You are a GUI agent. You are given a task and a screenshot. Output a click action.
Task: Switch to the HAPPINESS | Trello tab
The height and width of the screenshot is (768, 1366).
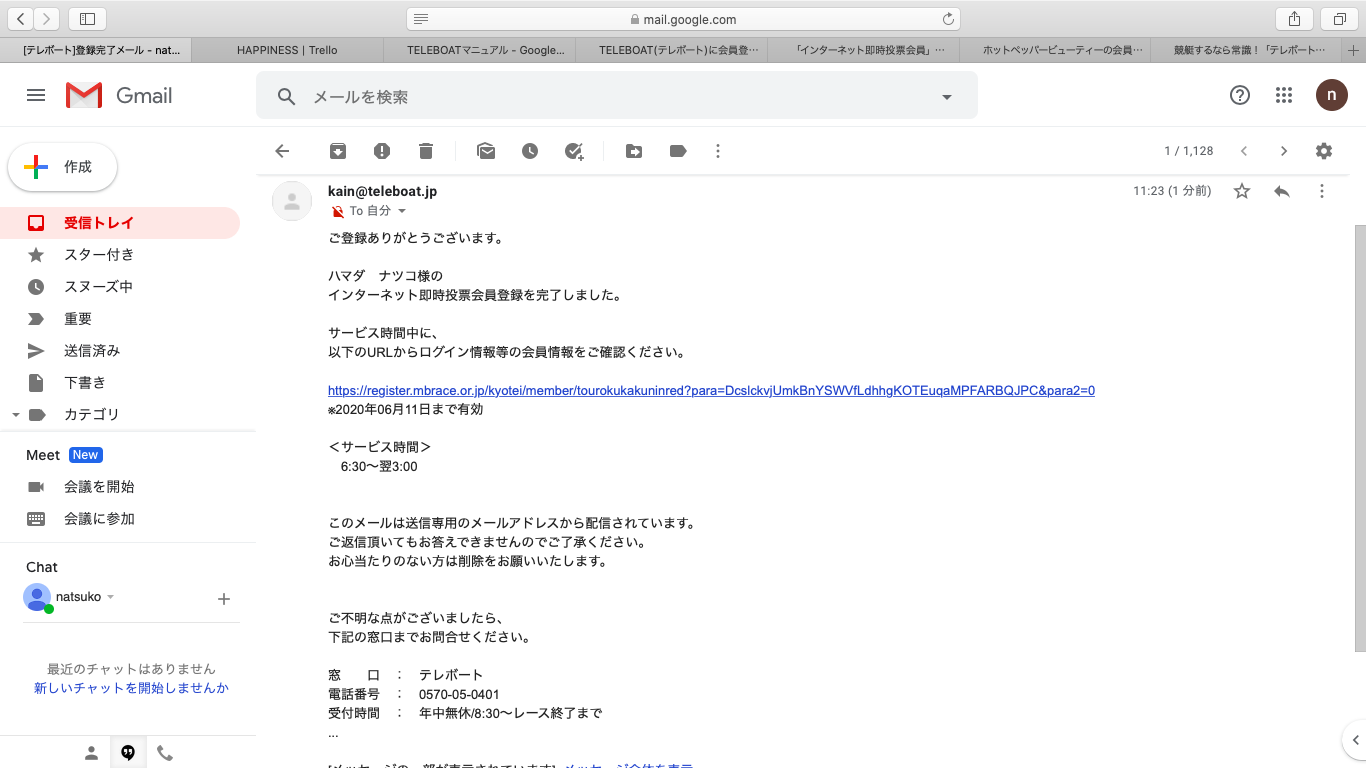pos(287,49)
